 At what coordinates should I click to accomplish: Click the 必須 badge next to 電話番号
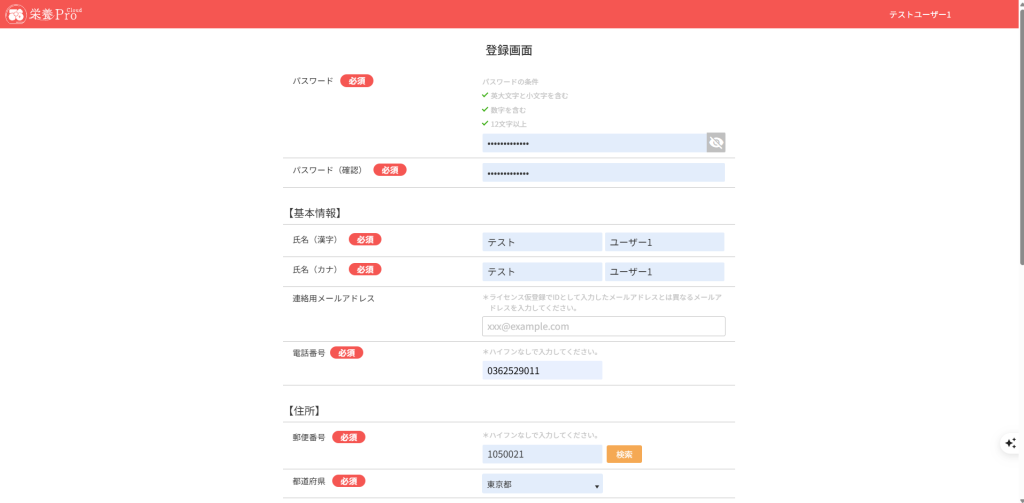pos(347,353)
